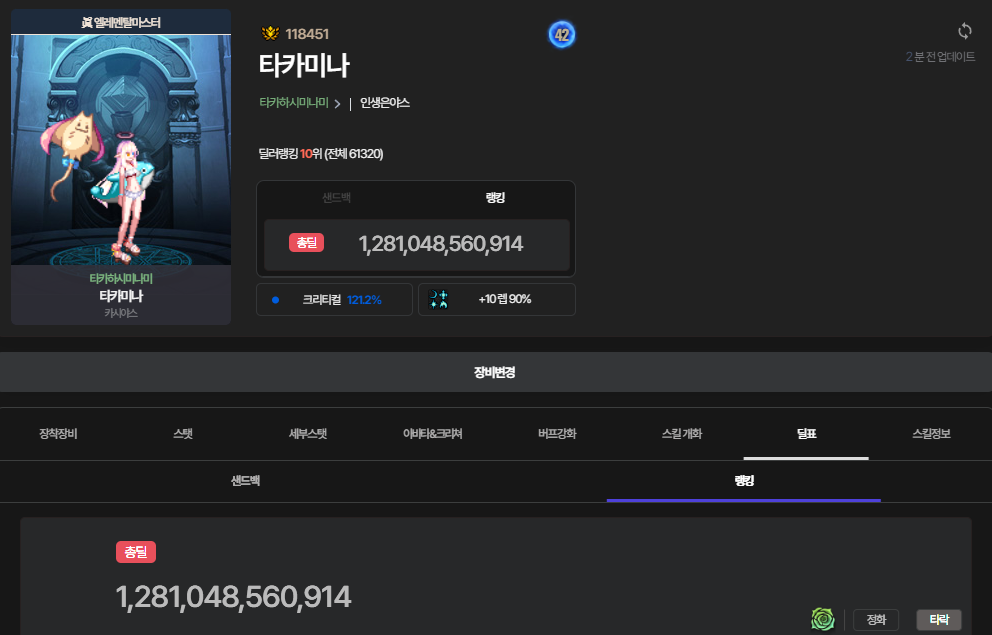Click the blue dot beside 크리티컬
Screen dimensions: 992x635
[275, 299]
